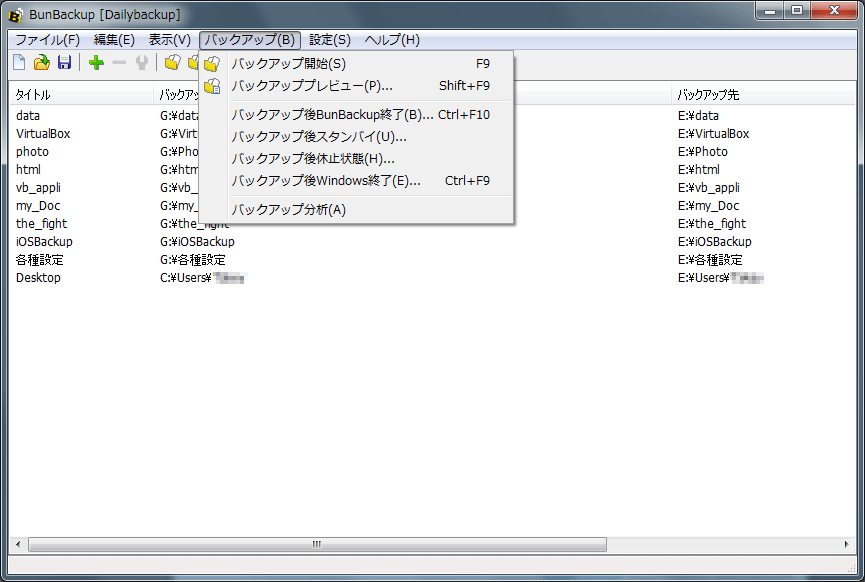Select the photo row title

coord(32,152)
